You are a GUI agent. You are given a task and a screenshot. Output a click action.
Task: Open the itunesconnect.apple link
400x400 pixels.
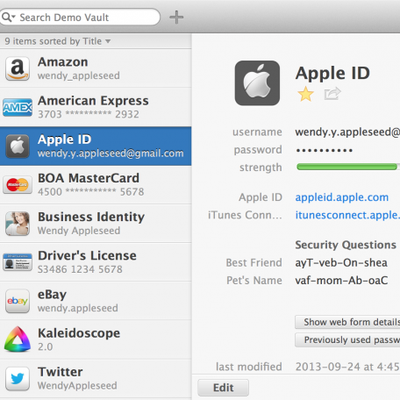pyautogui.click(x=347, y=215)
